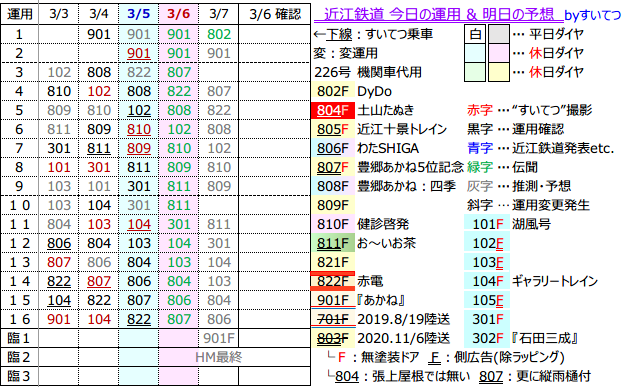Click the green 811F legend cell
625x387 pixels.
click(333, 243)
